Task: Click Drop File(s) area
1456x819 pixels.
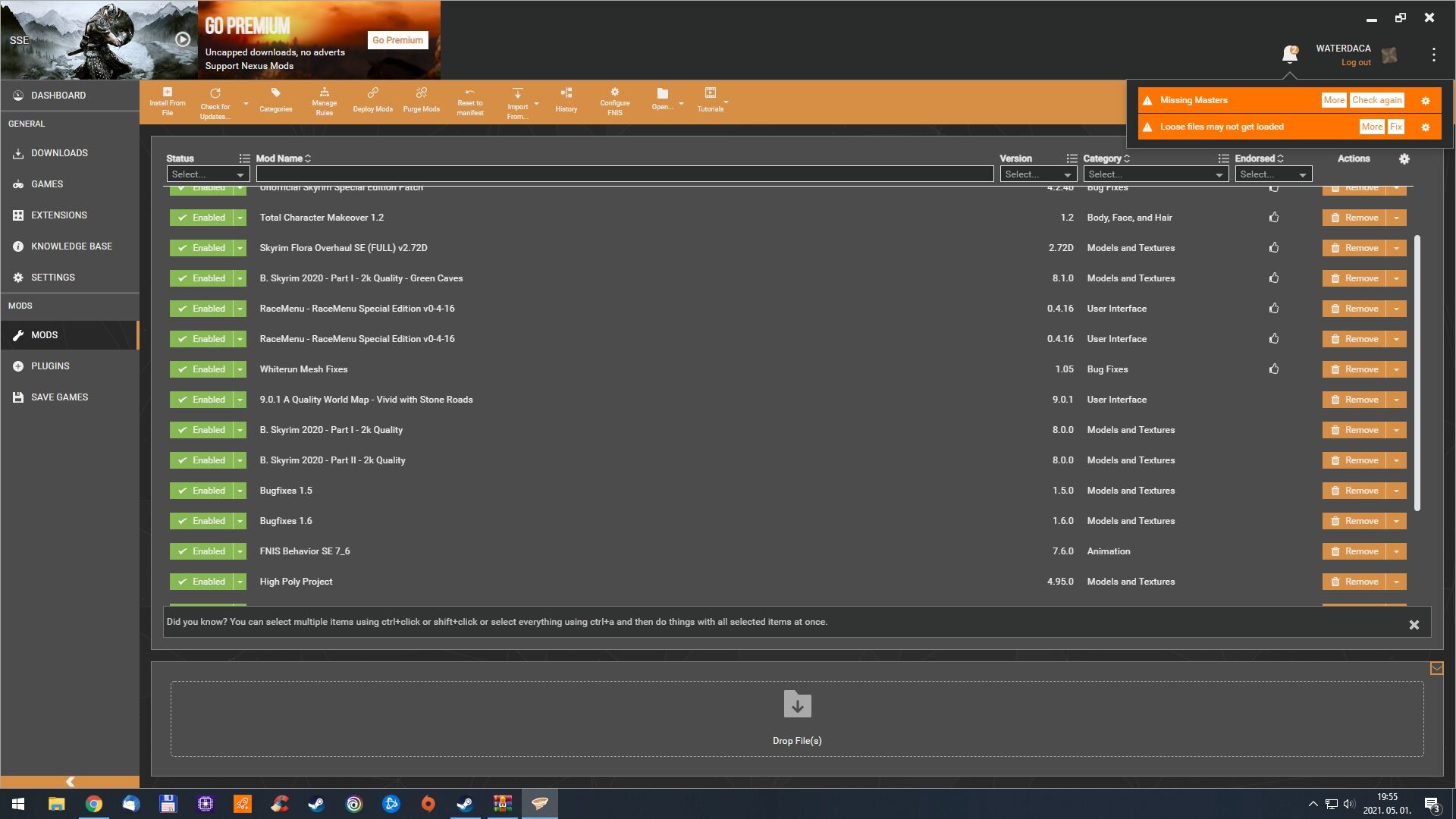Action: click(797, 719)
